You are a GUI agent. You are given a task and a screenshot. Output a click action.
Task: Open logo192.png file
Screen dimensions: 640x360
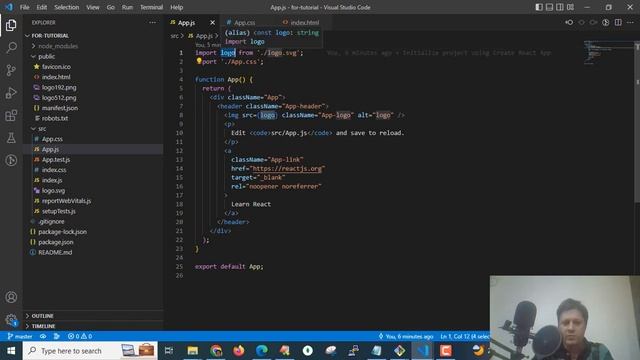93,87
